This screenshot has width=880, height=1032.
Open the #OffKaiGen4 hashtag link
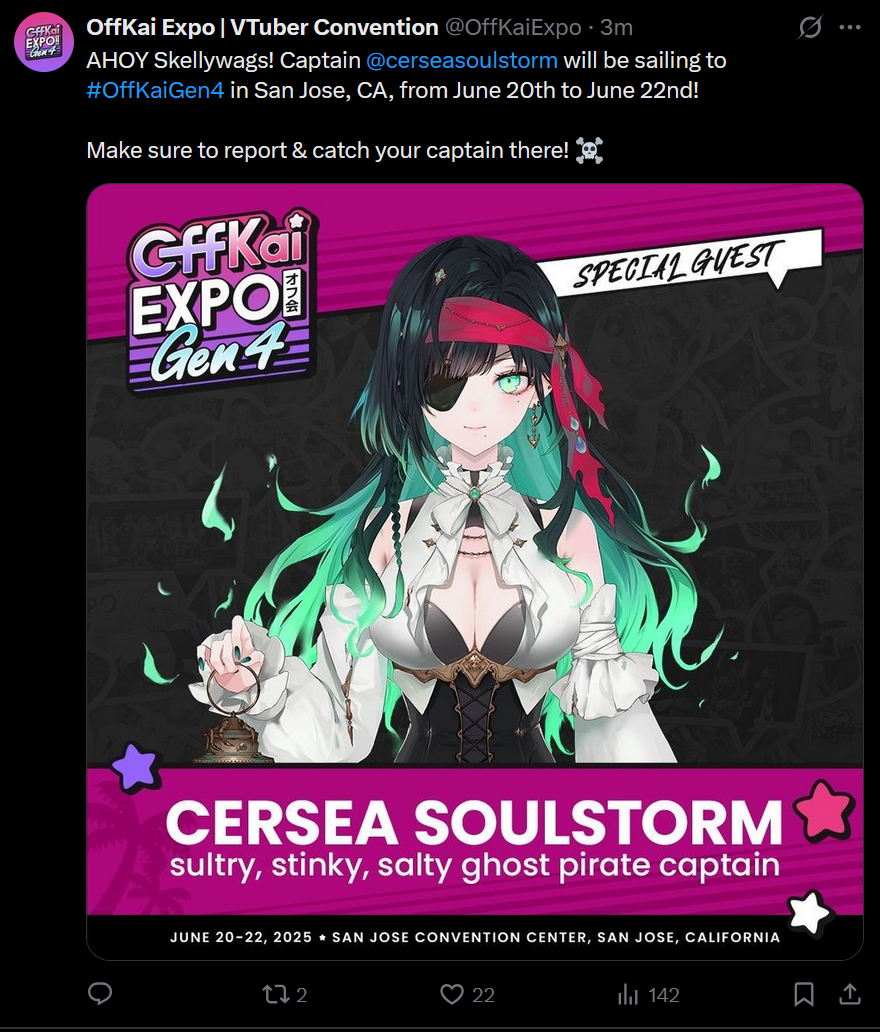(155, 90)
